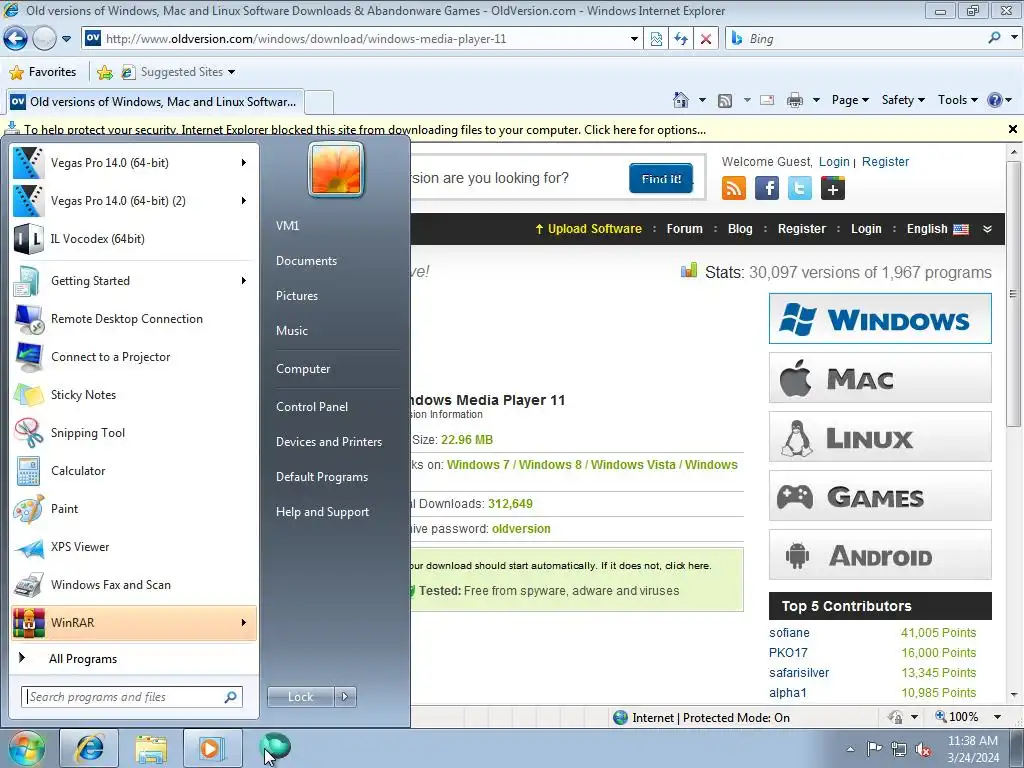1024x768 pixels.
Task: Open Vegas Pro 14.0 (64-bit) first entry
Action: pos(134,163)
